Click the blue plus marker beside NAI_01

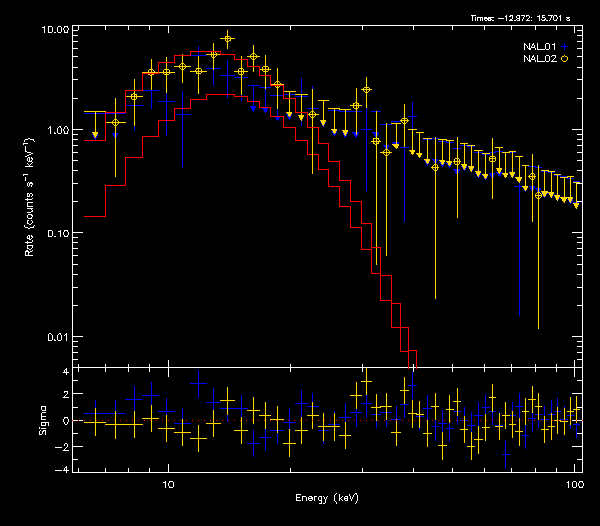click(x=565, y=47)
